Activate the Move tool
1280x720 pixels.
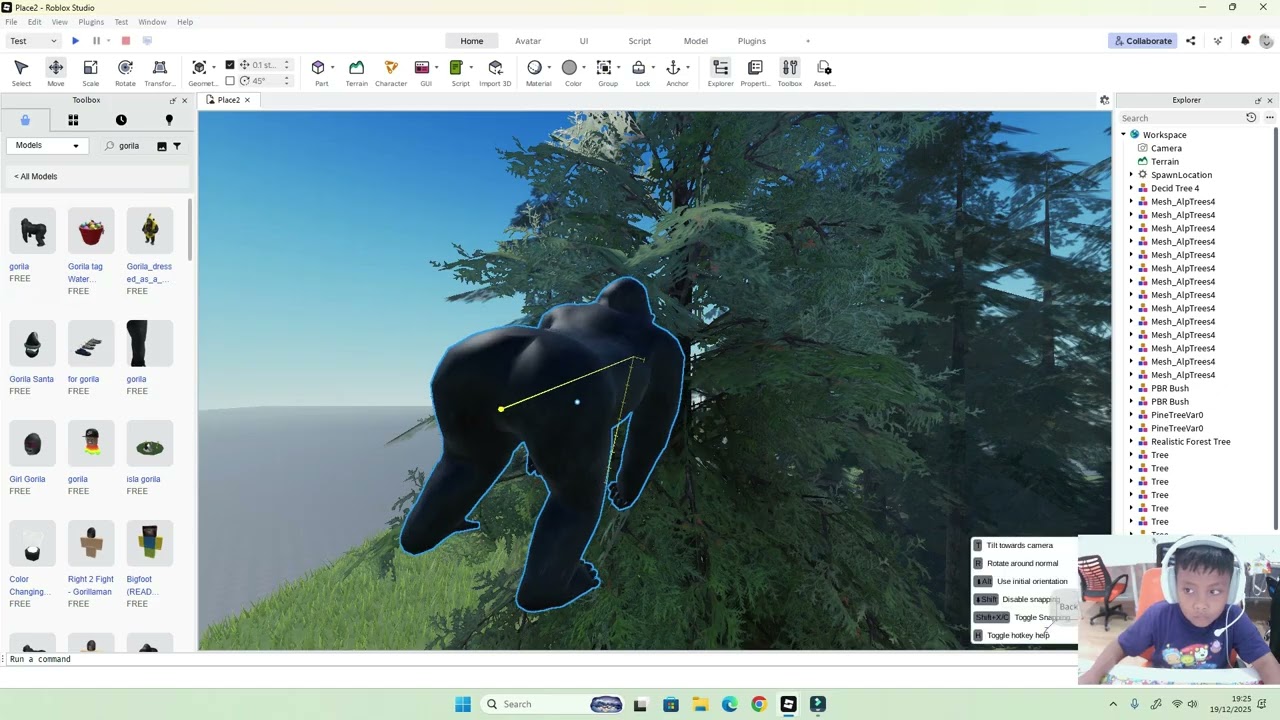point(55,72)
